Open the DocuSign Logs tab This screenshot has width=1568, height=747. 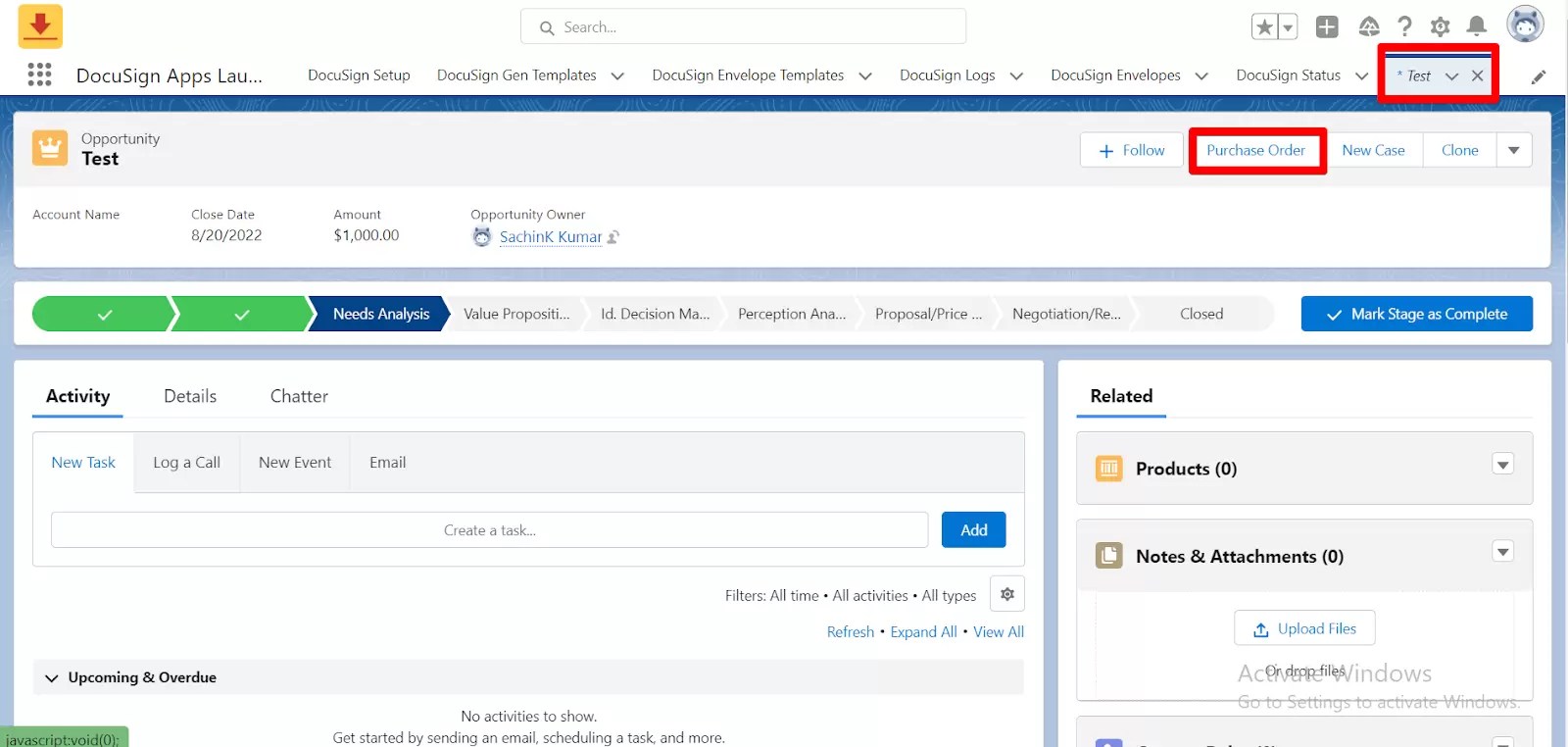947,75
